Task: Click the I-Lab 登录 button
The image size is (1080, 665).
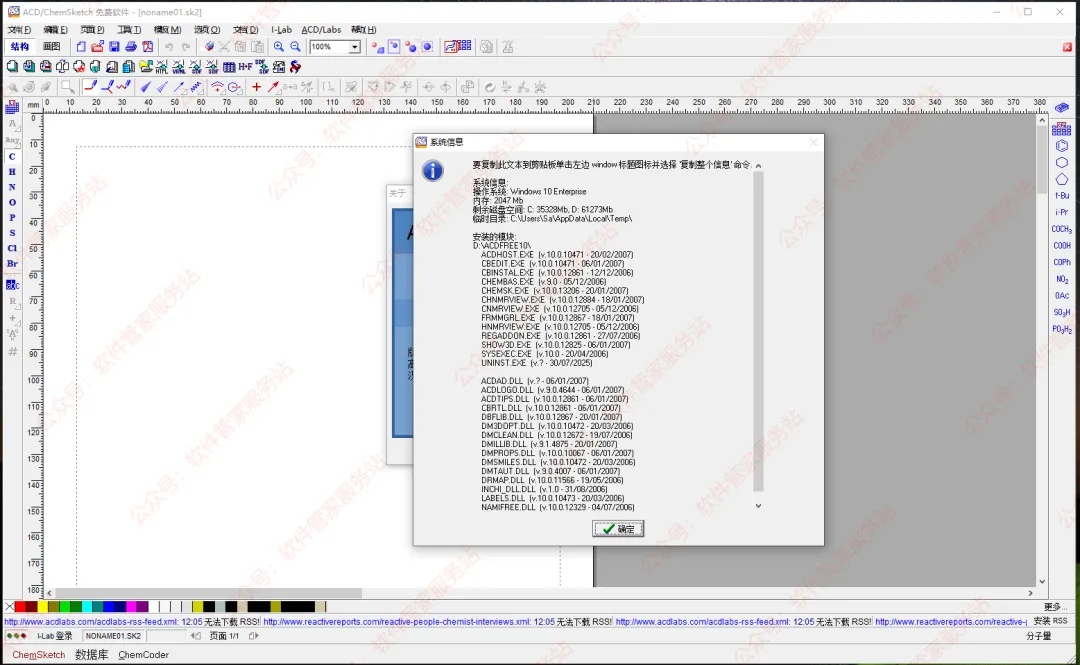Action: tap(54, 636)
